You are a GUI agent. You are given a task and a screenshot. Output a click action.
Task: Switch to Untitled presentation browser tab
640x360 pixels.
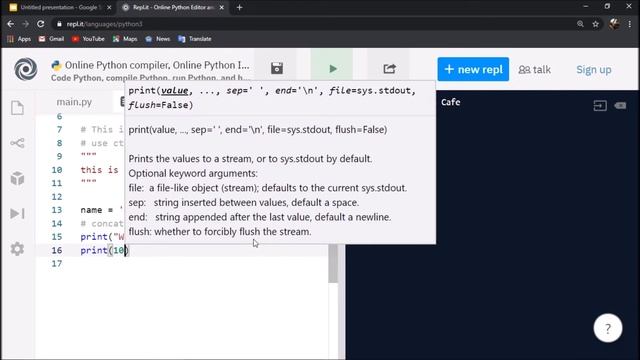tap(60, 7)
